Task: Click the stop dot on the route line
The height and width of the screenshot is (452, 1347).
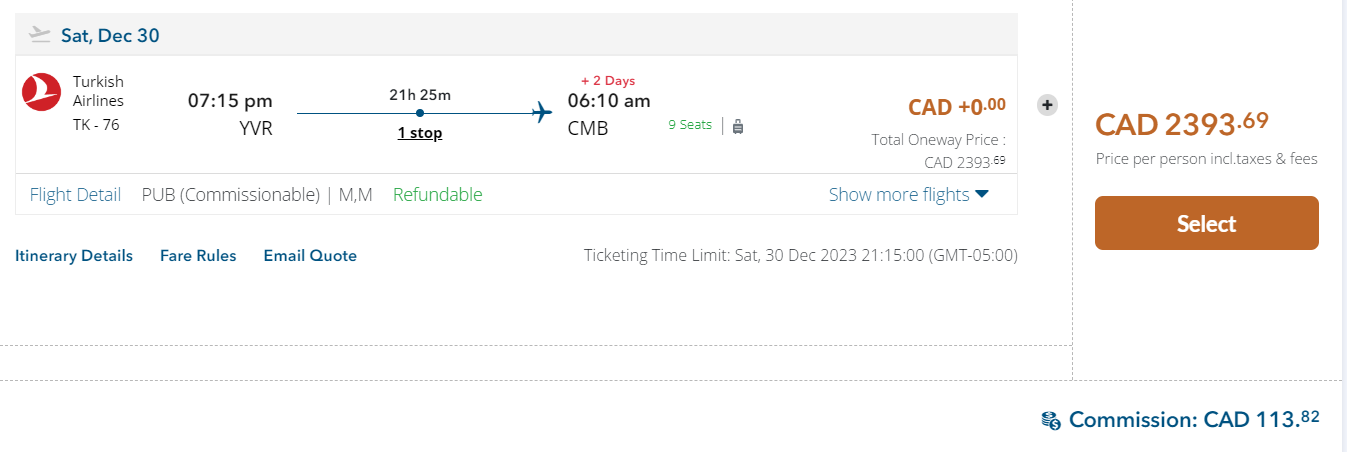Action: 420,112
